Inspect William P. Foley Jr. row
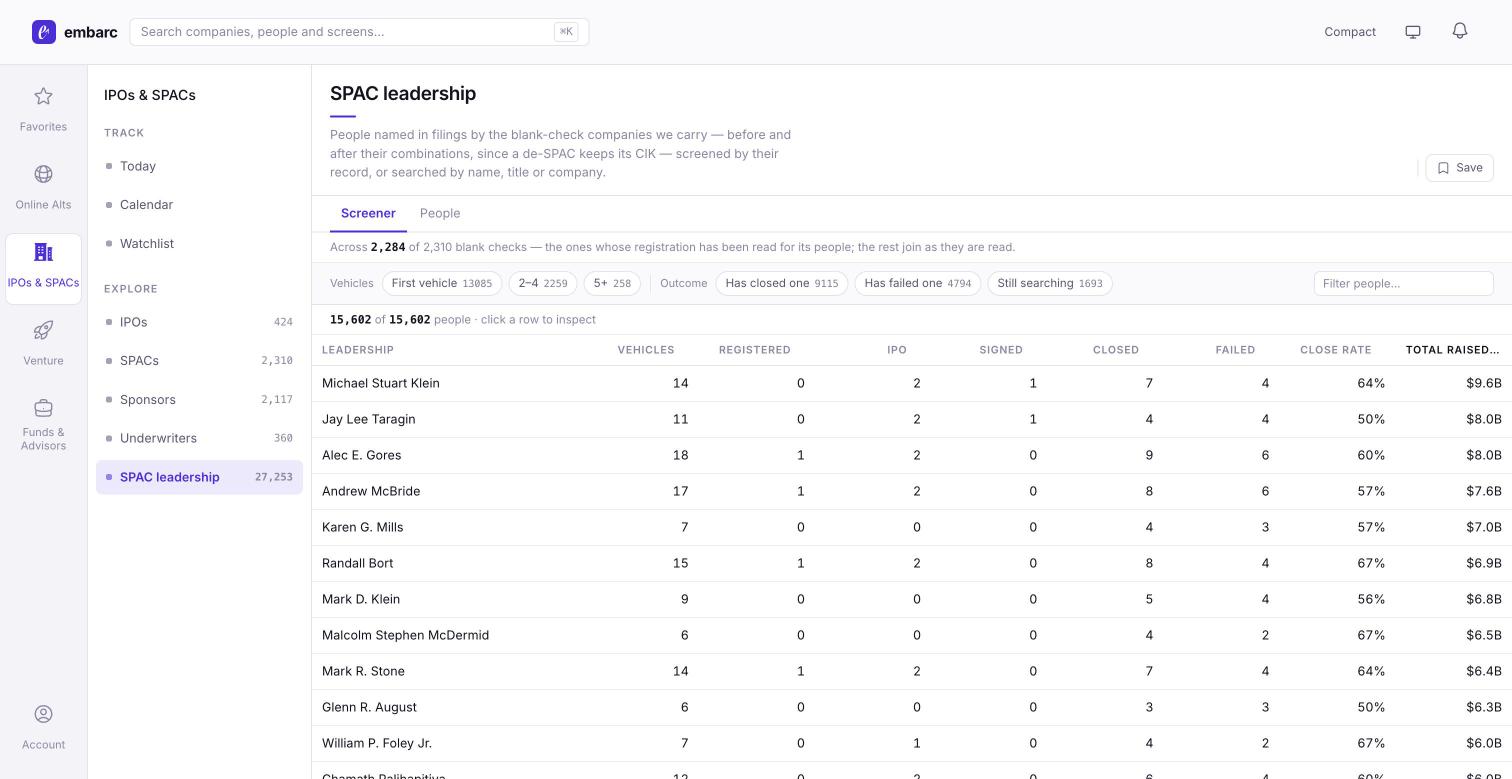 click(x=912, y=744)
